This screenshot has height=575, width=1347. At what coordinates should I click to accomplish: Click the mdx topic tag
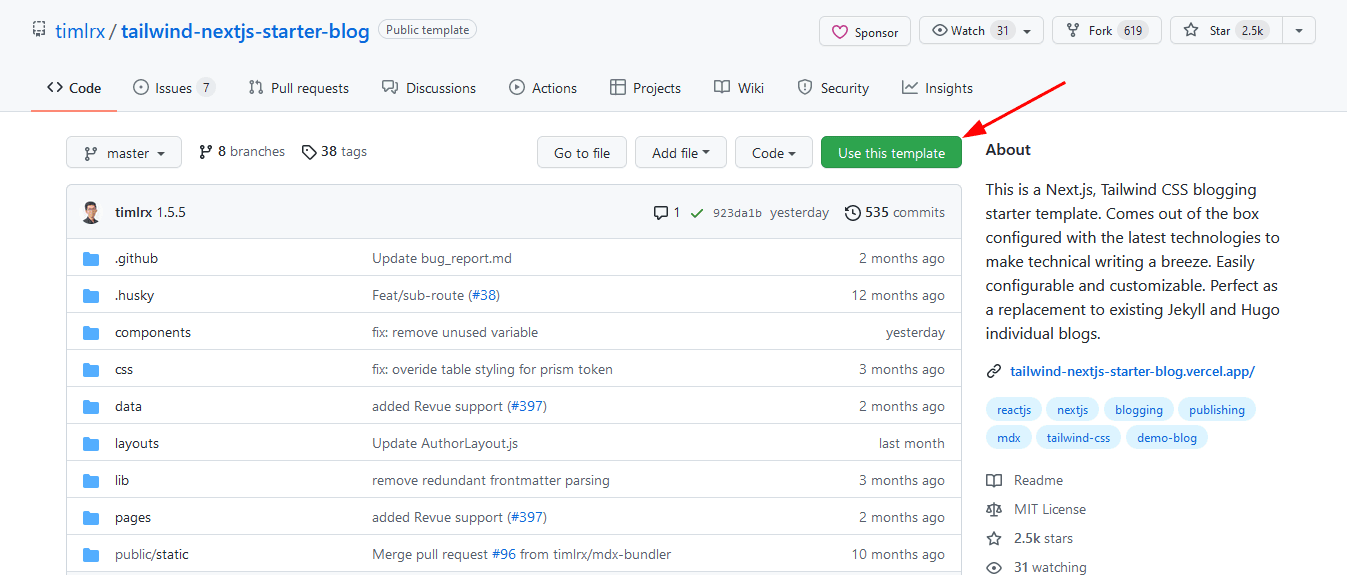[1009, 438]
